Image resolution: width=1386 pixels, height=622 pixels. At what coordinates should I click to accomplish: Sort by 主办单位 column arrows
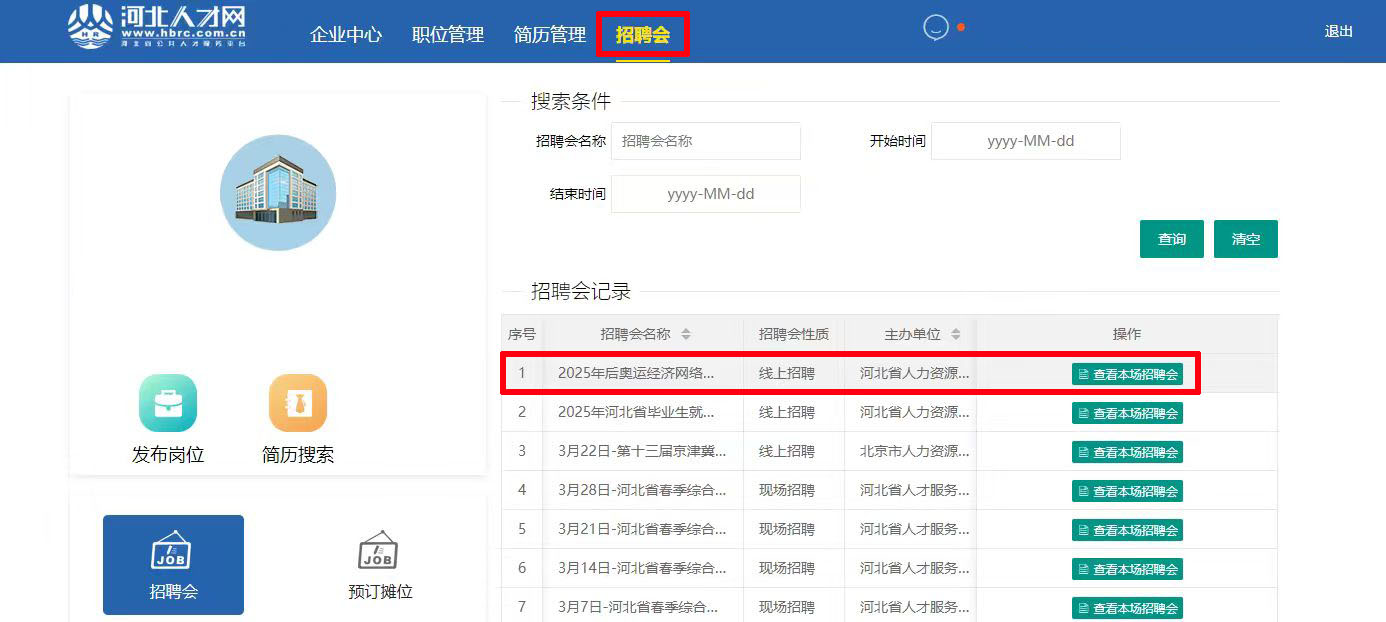[x=956, y=334]
